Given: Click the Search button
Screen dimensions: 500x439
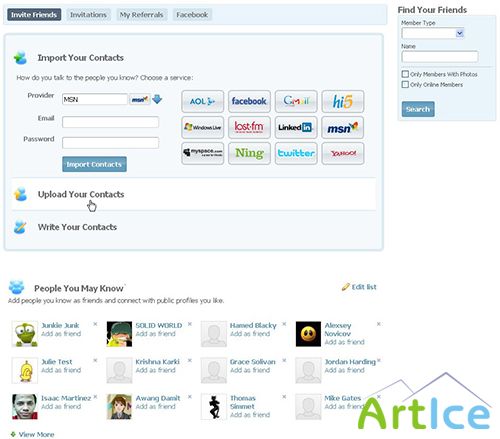Looking at the screenshot, I should tap(418, 109).
